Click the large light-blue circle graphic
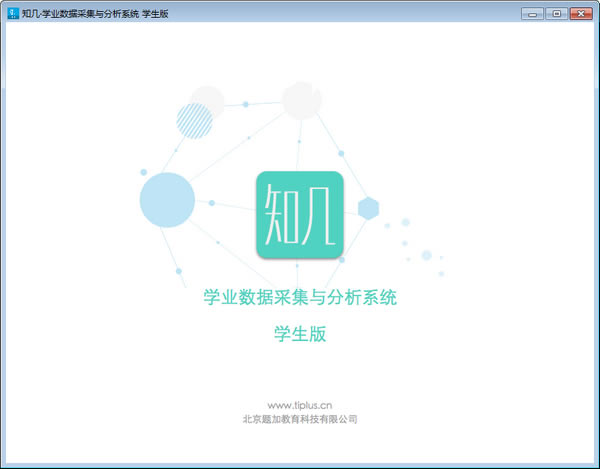 tap(167, 200)
